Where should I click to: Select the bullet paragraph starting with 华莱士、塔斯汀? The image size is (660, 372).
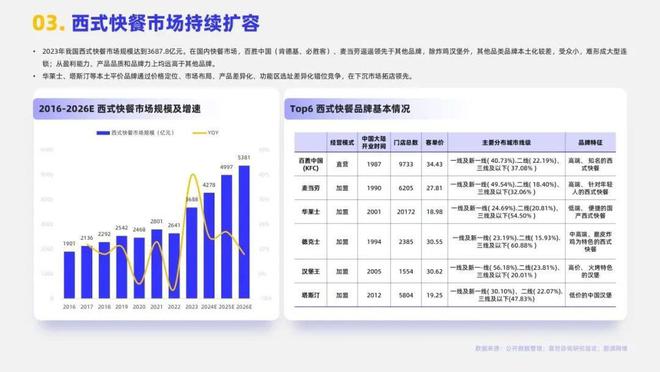tap(227, 77)
